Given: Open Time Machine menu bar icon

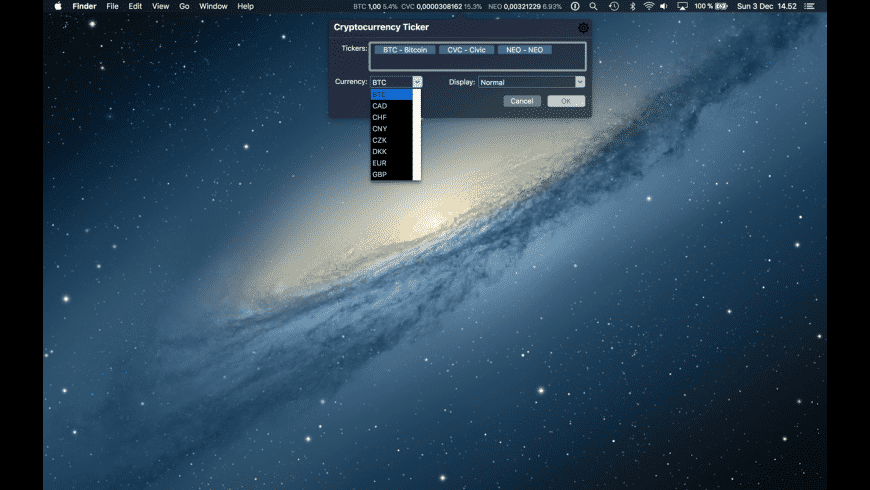Looking at the screenshot, I should coord(614,6).
